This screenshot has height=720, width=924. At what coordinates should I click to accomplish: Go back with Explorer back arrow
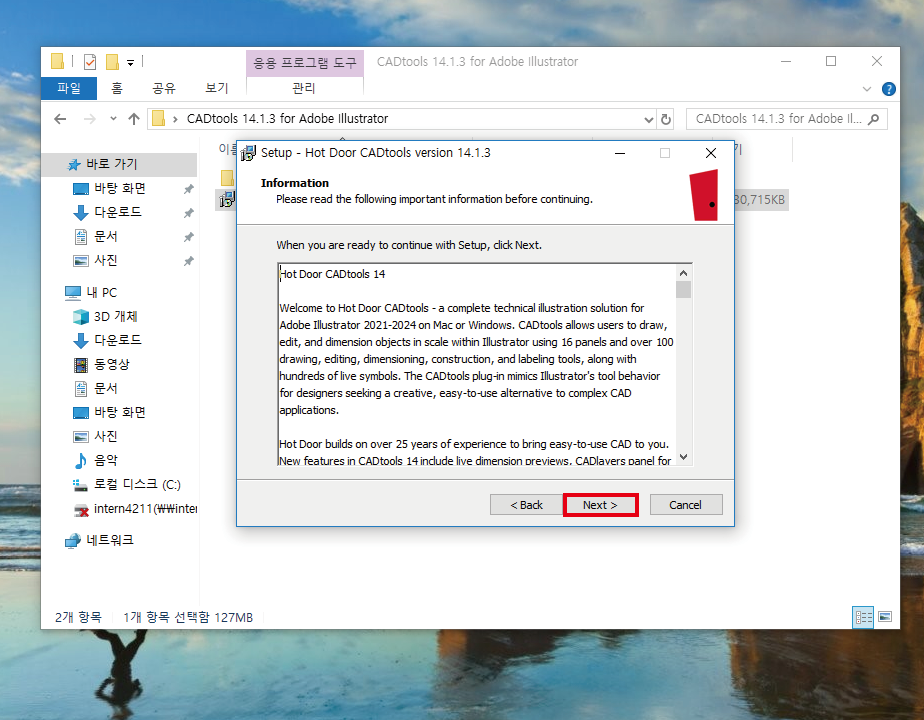[x=60, y=119]
